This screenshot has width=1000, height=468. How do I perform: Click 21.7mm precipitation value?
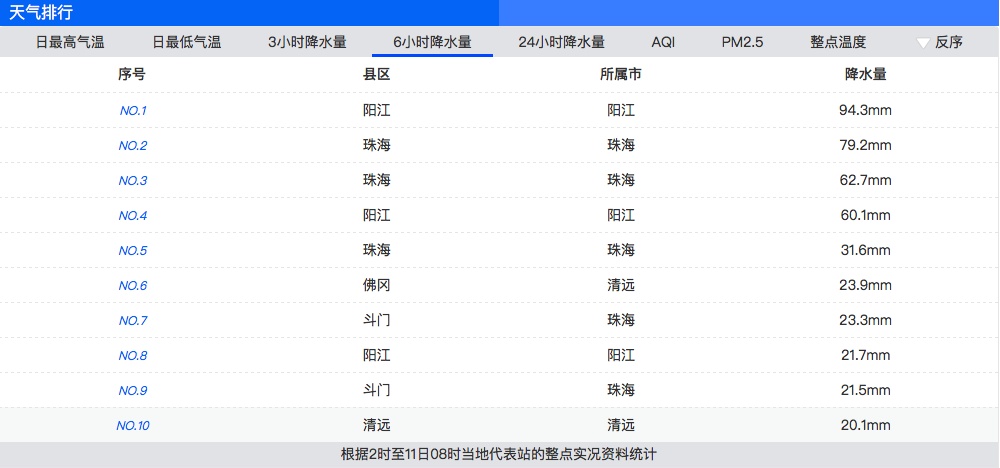865,355
